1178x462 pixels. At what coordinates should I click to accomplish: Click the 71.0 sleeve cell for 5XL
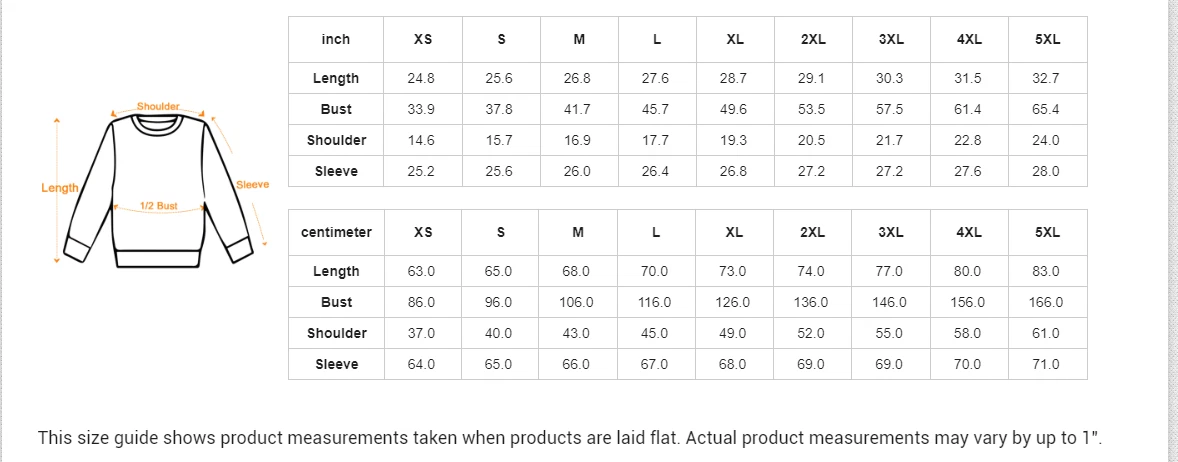point(1047,364)
